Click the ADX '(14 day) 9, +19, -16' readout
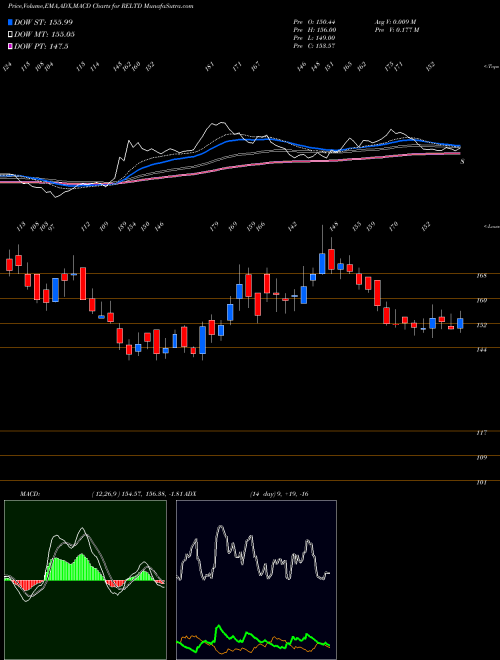The image size is (500, 660). 279,494
